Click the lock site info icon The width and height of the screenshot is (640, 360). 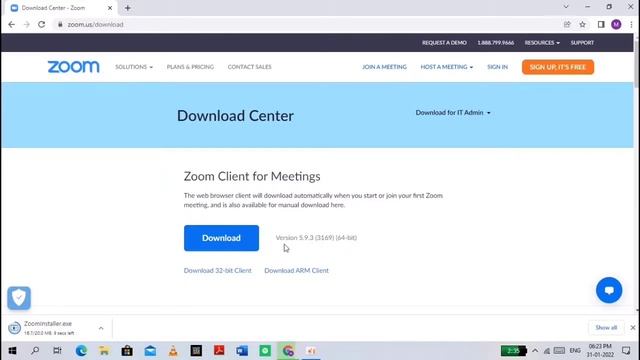point(60,24)
